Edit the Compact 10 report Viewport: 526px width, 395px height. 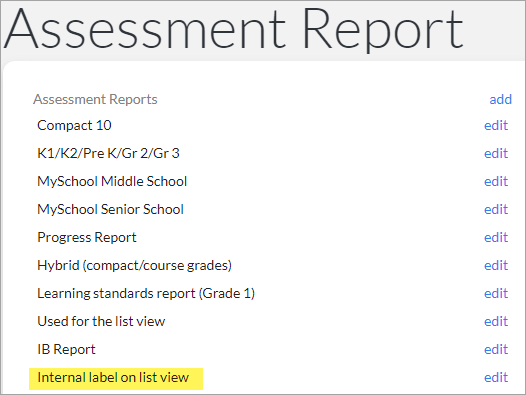[496, 126]
